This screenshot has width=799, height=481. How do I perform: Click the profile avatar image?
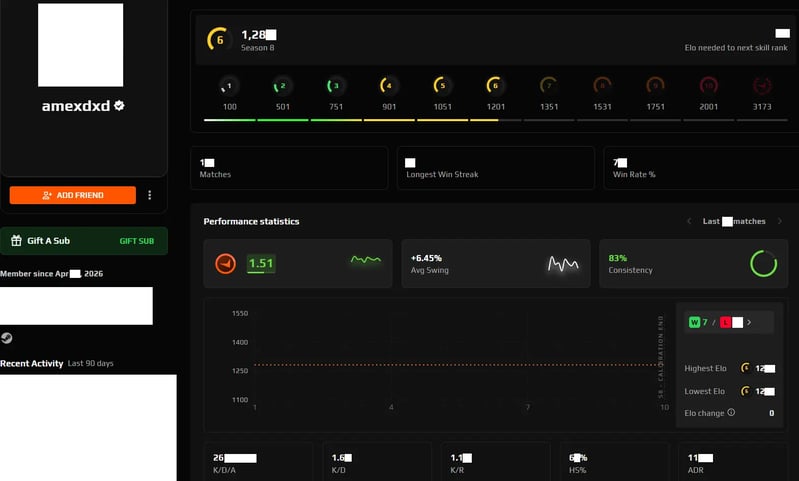pos(81,45)
